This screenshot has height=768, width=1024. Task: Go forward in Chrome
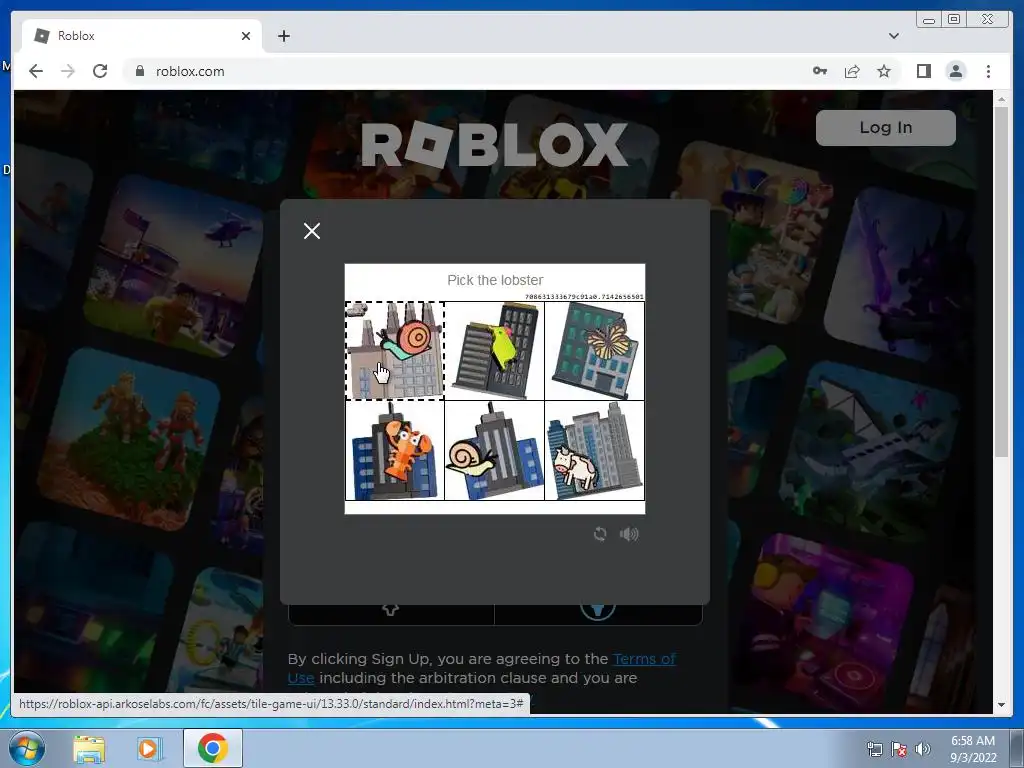coord(68,71)
